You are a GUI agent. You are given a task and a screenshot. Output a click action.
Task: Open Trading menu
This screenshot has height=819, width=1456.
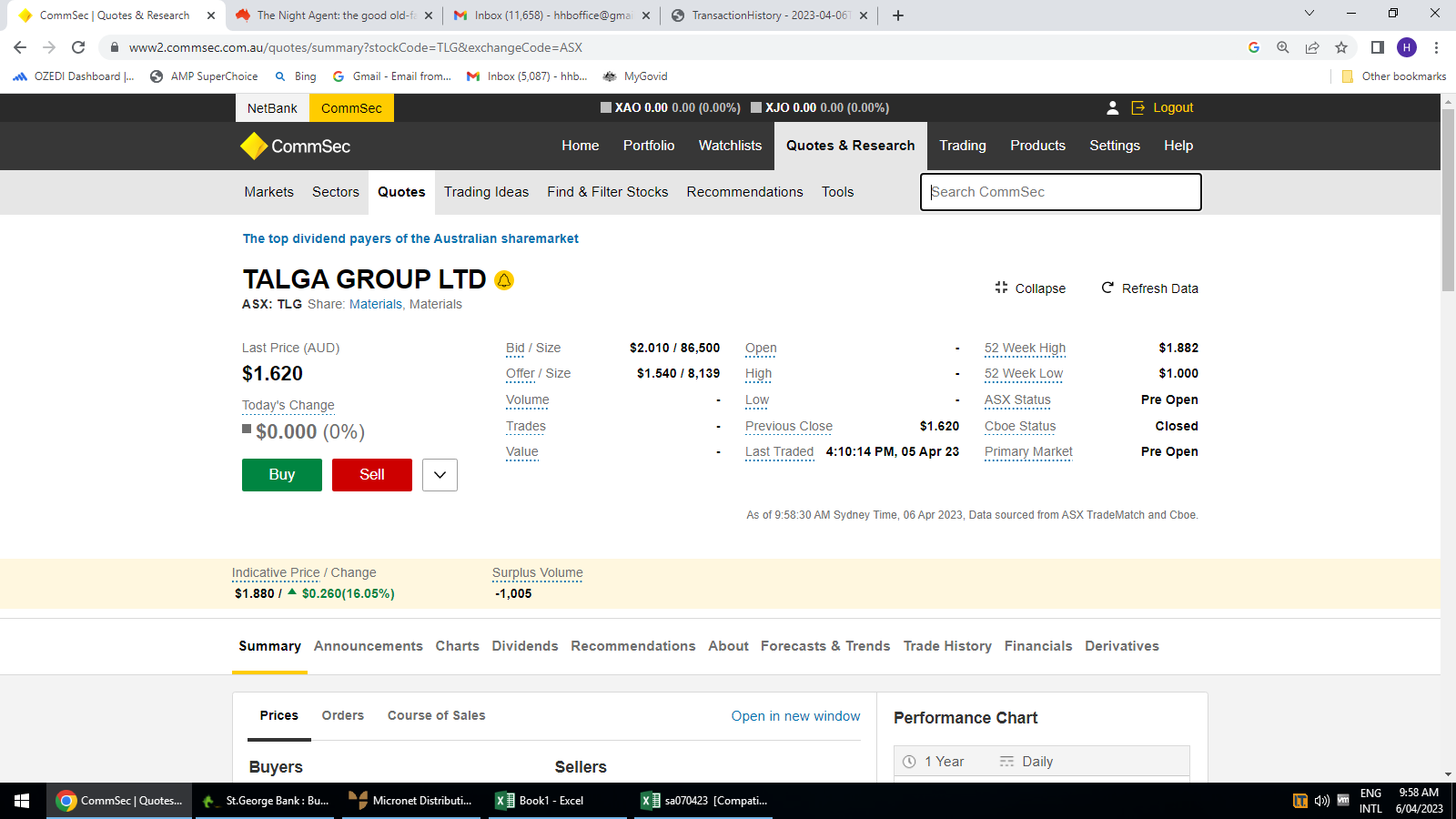coord(963,146)
